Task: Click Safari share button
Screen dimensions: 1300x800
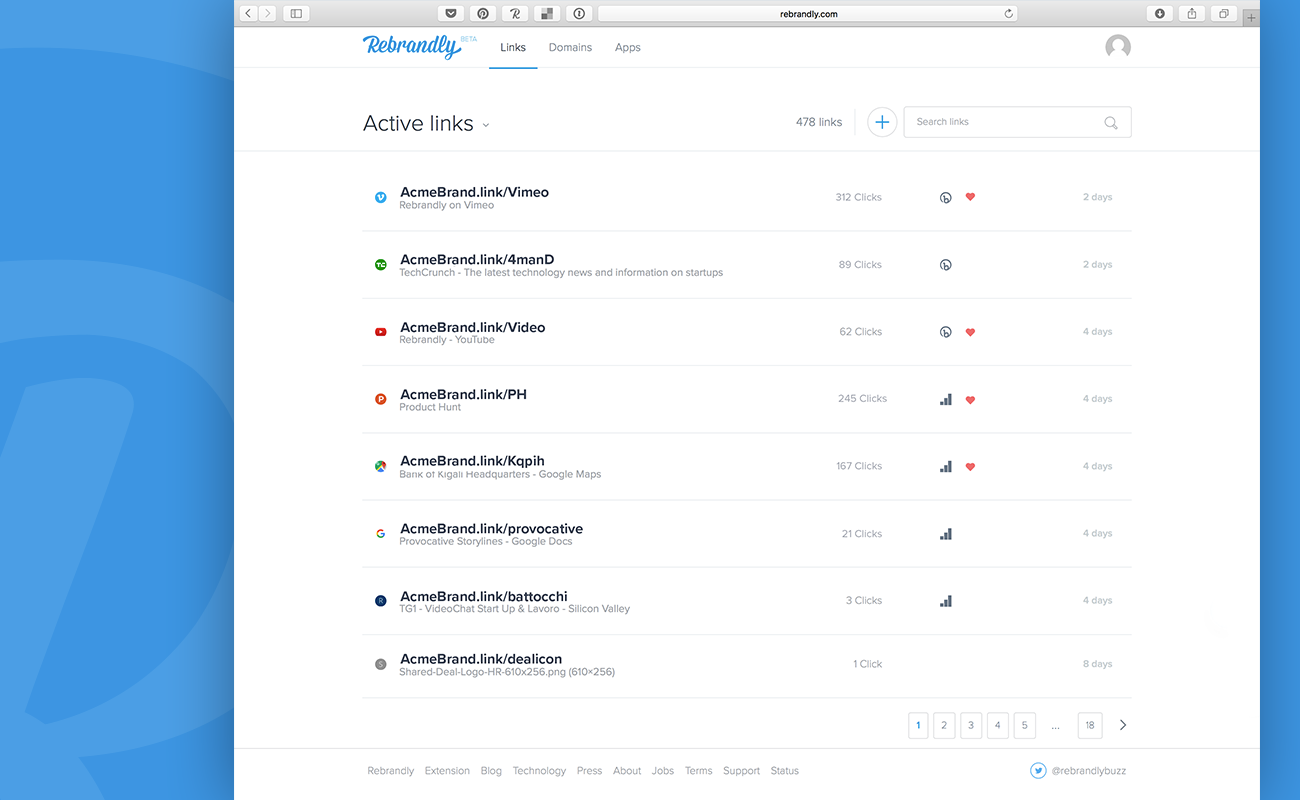Action: [1192, 14]
